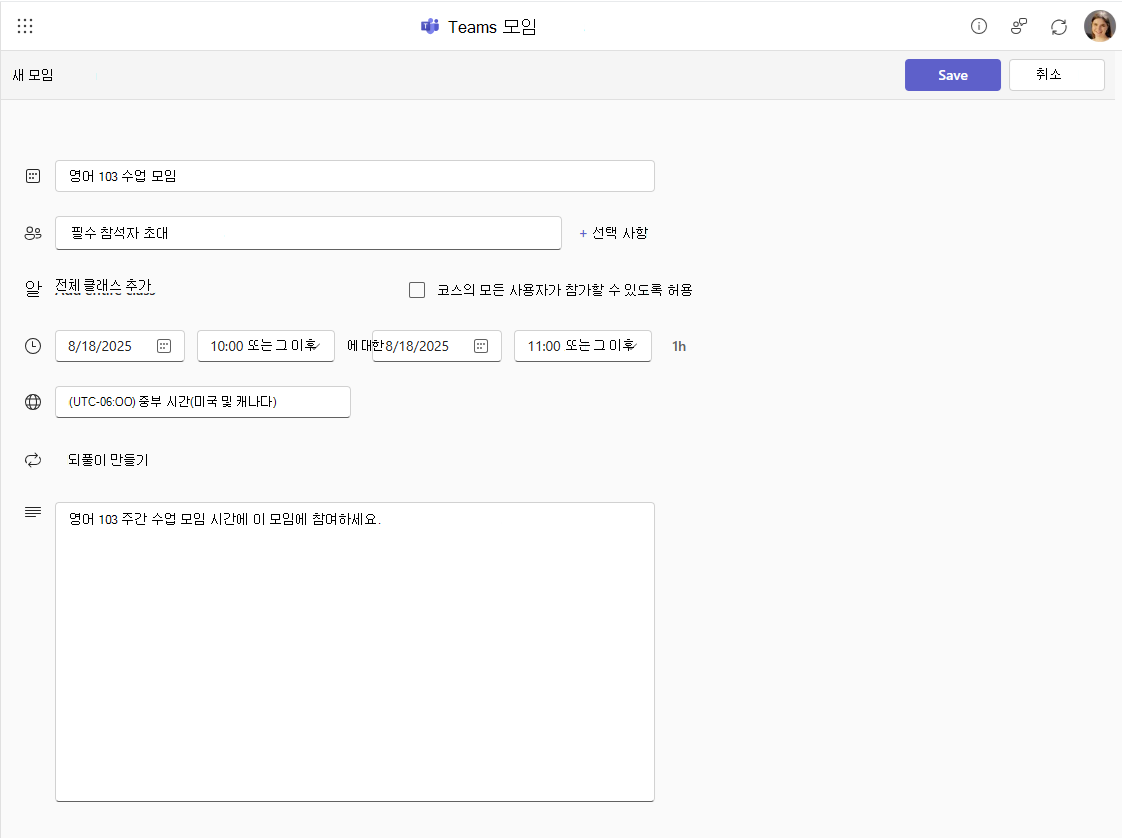
Task: Click the meeting description text area
Action: [x=355, y=652]
